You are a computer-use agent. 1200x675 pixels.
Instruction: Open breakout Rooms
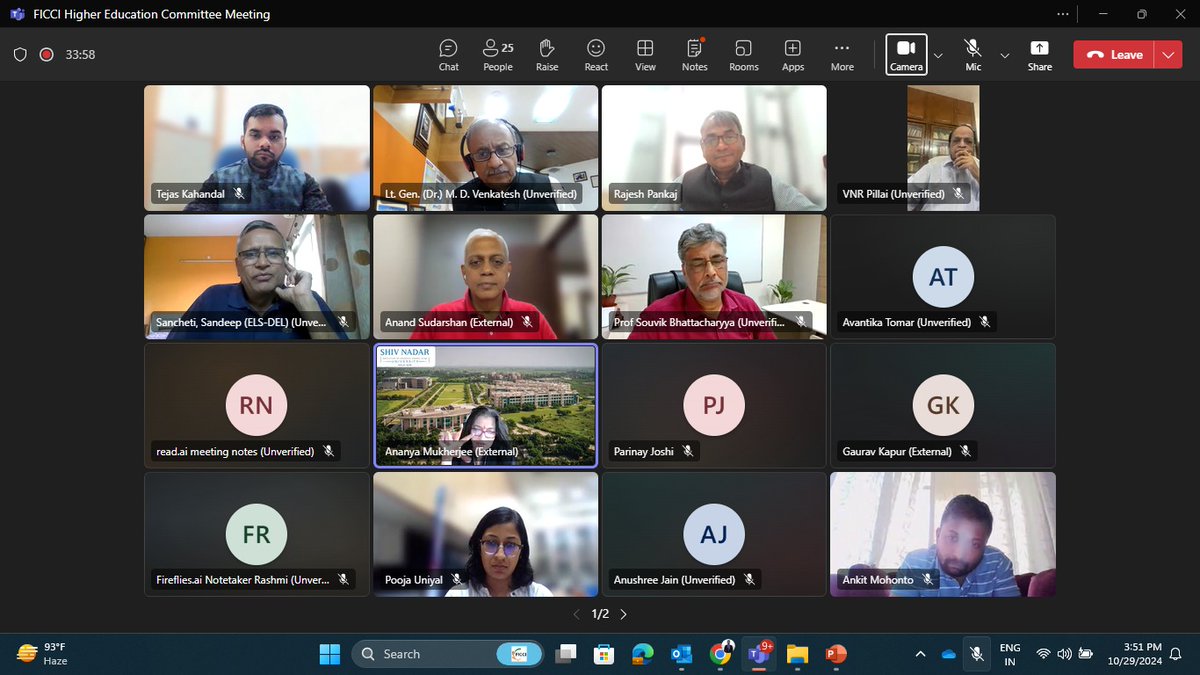[743, 55]
